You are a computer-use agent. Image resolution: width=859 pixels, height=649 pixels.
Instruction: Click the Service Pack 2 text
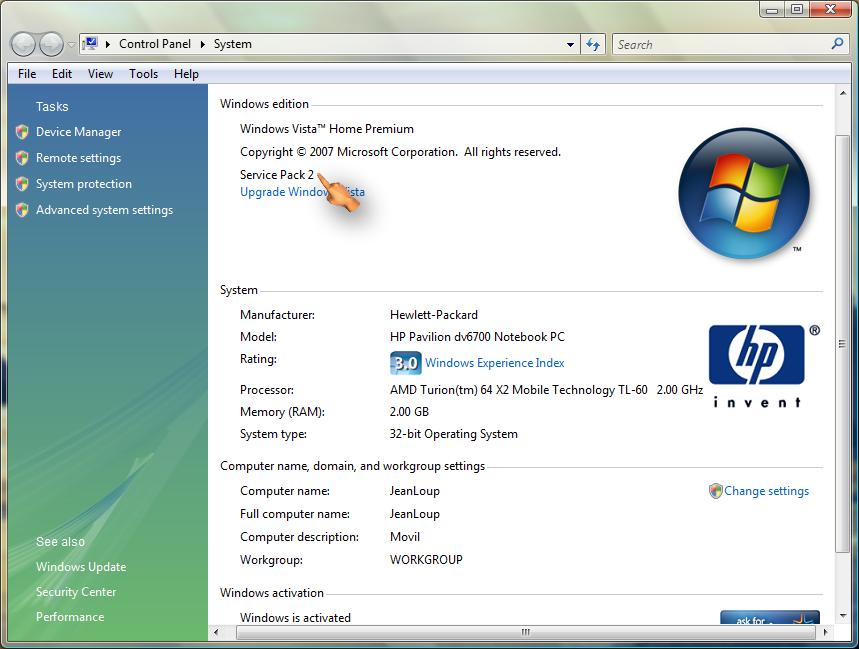point(277,175)
